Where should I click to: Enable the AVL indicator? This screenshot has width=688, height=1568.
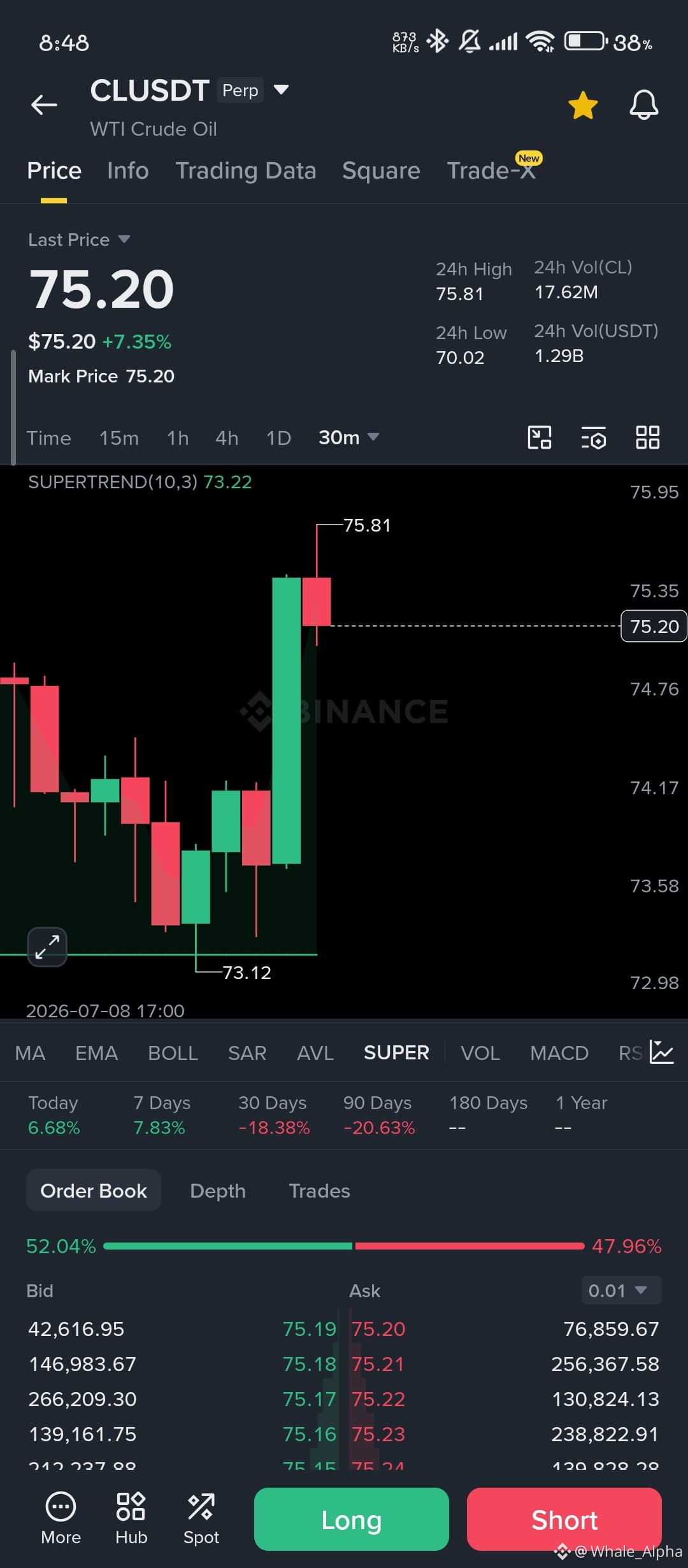pyautogui.click(x=315, y=1053)
